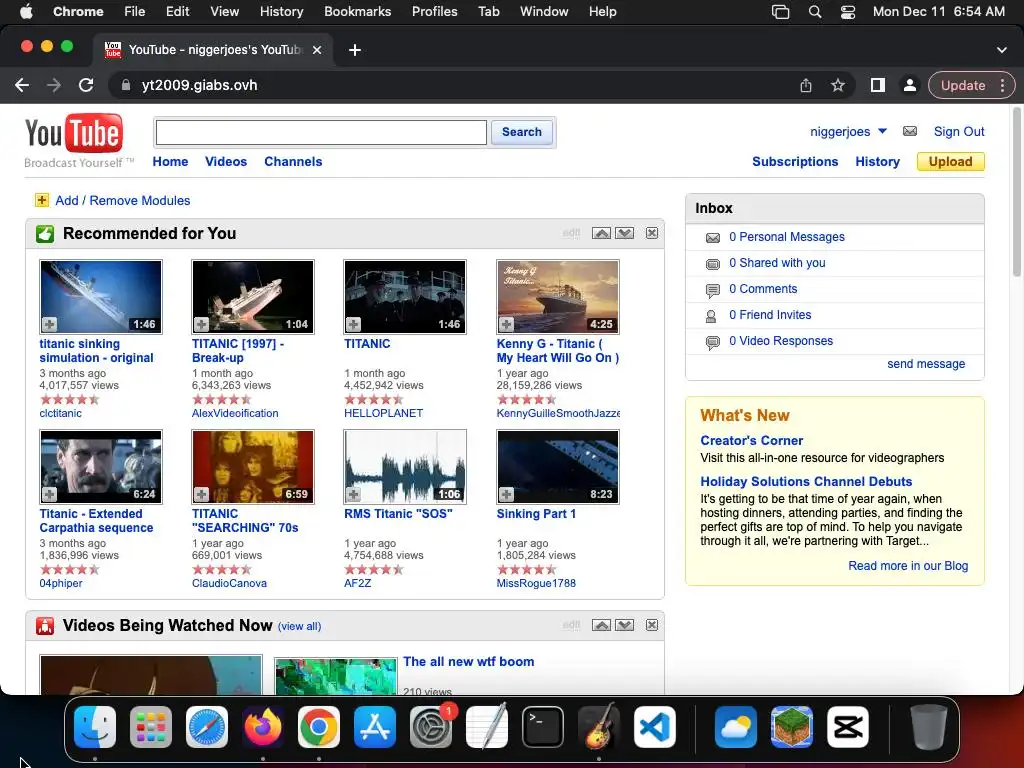Open the YouTube logo home link

(74, 134)
